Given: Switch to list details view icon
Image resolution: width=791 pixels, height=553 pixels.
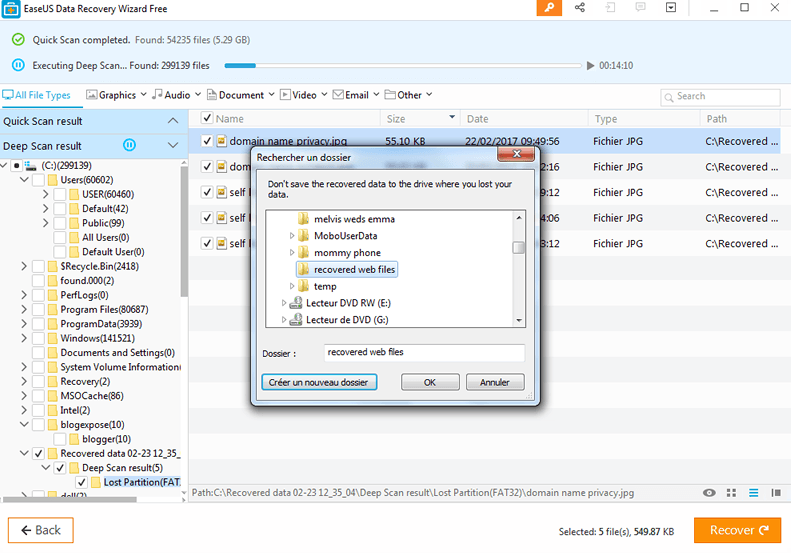Looking at the screenshot, I should (754, 493).
